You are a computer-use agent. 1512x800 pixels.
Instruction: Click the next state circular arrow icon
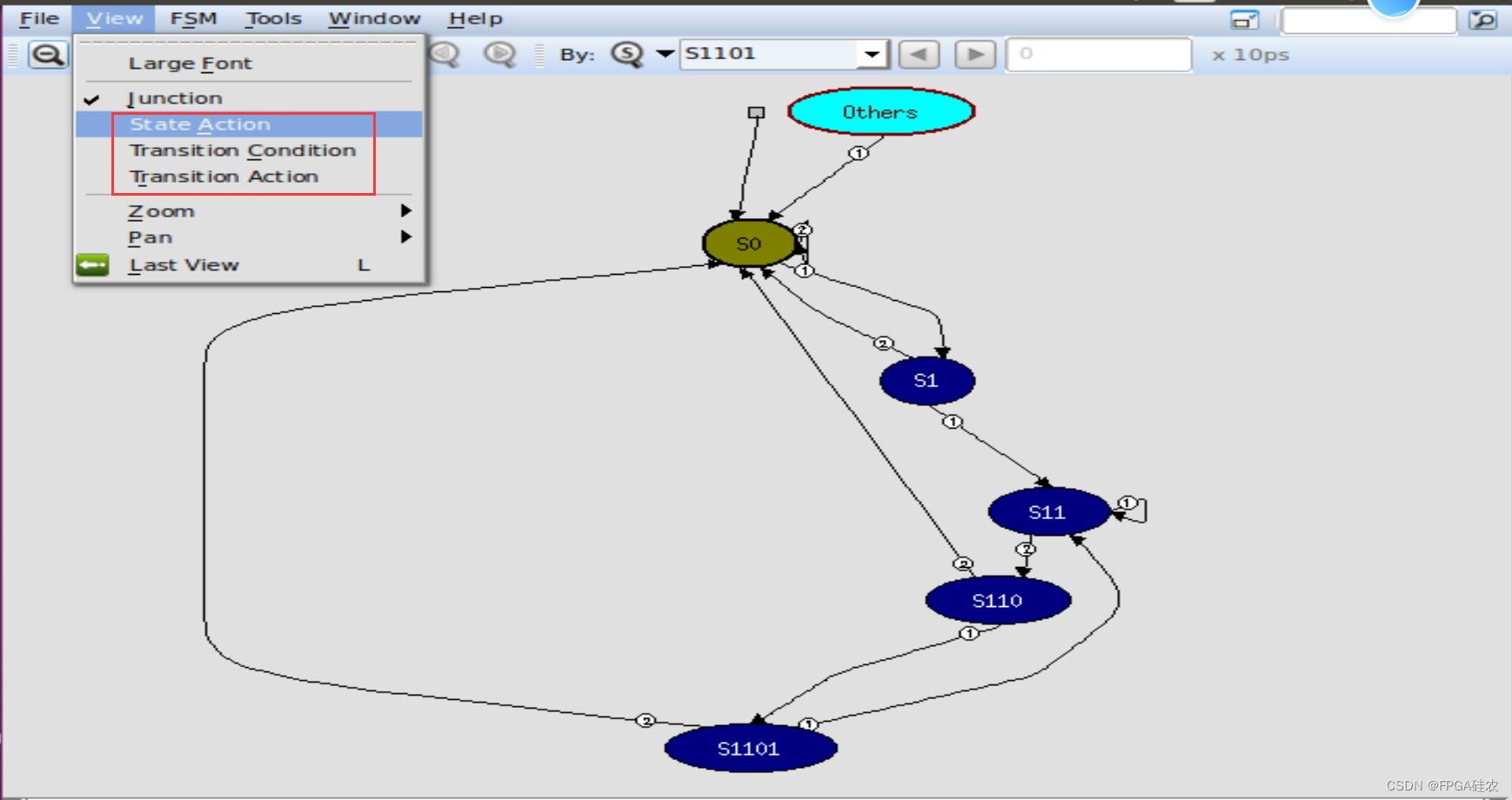click(499, 54)
